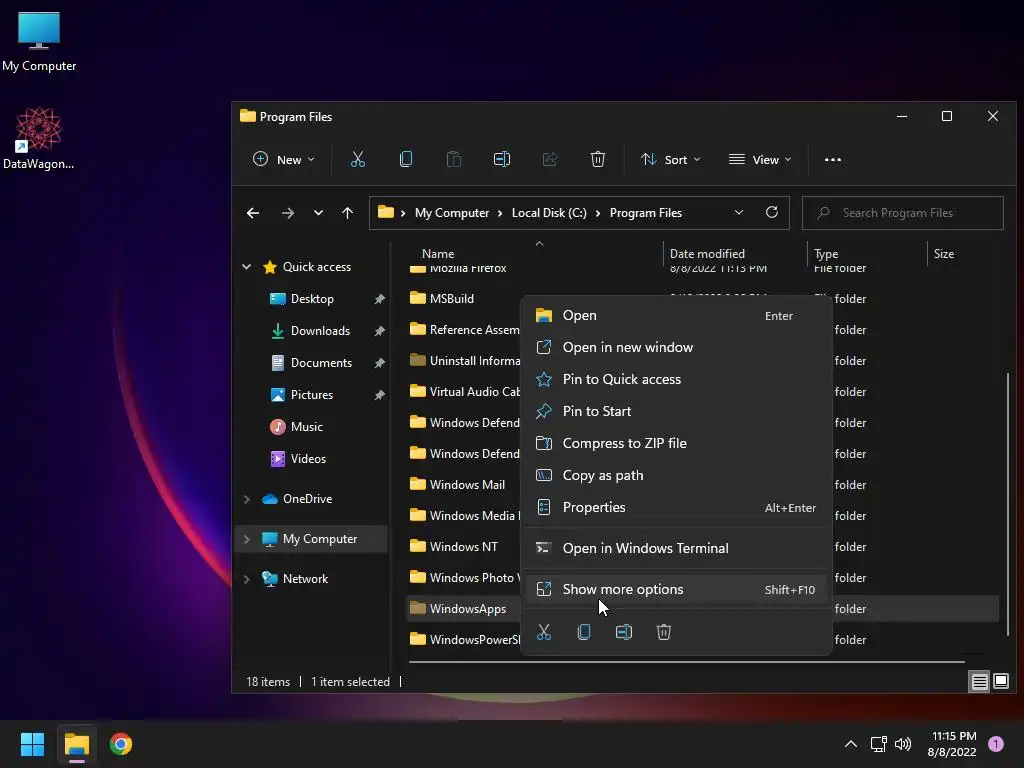Expand the Network tree node
The width and height of the screenshot is (1024, 768).
click(x=247, y=579)
